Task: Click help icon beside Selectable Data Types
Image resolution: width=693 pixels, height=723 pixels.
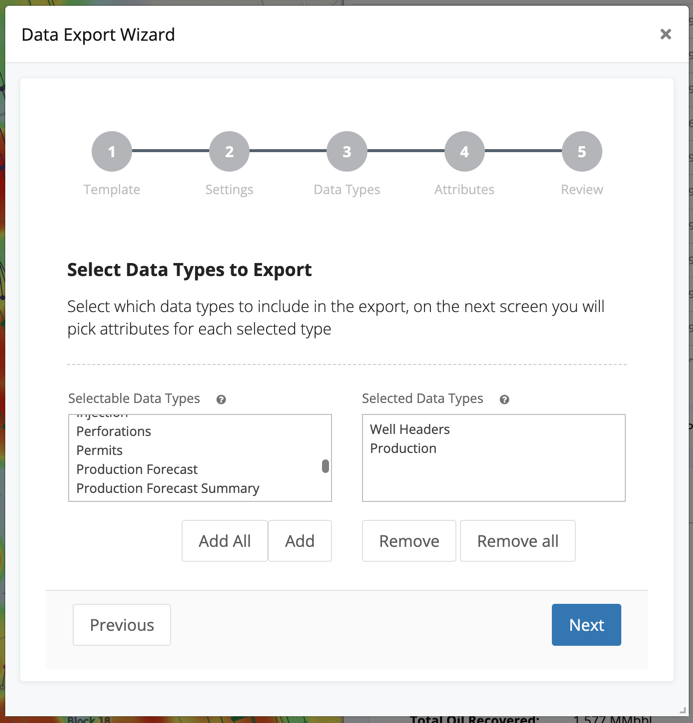Action: pos(221,399)
